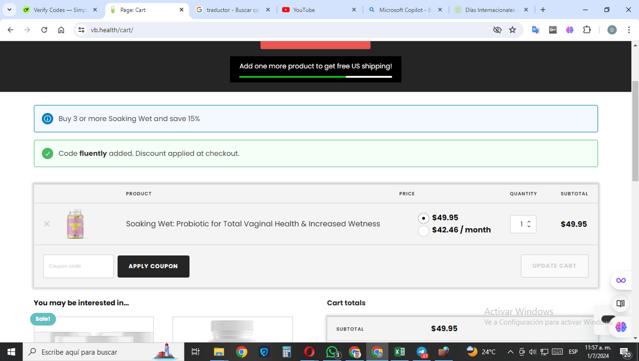Bookmark this page with the star icon

513,30
